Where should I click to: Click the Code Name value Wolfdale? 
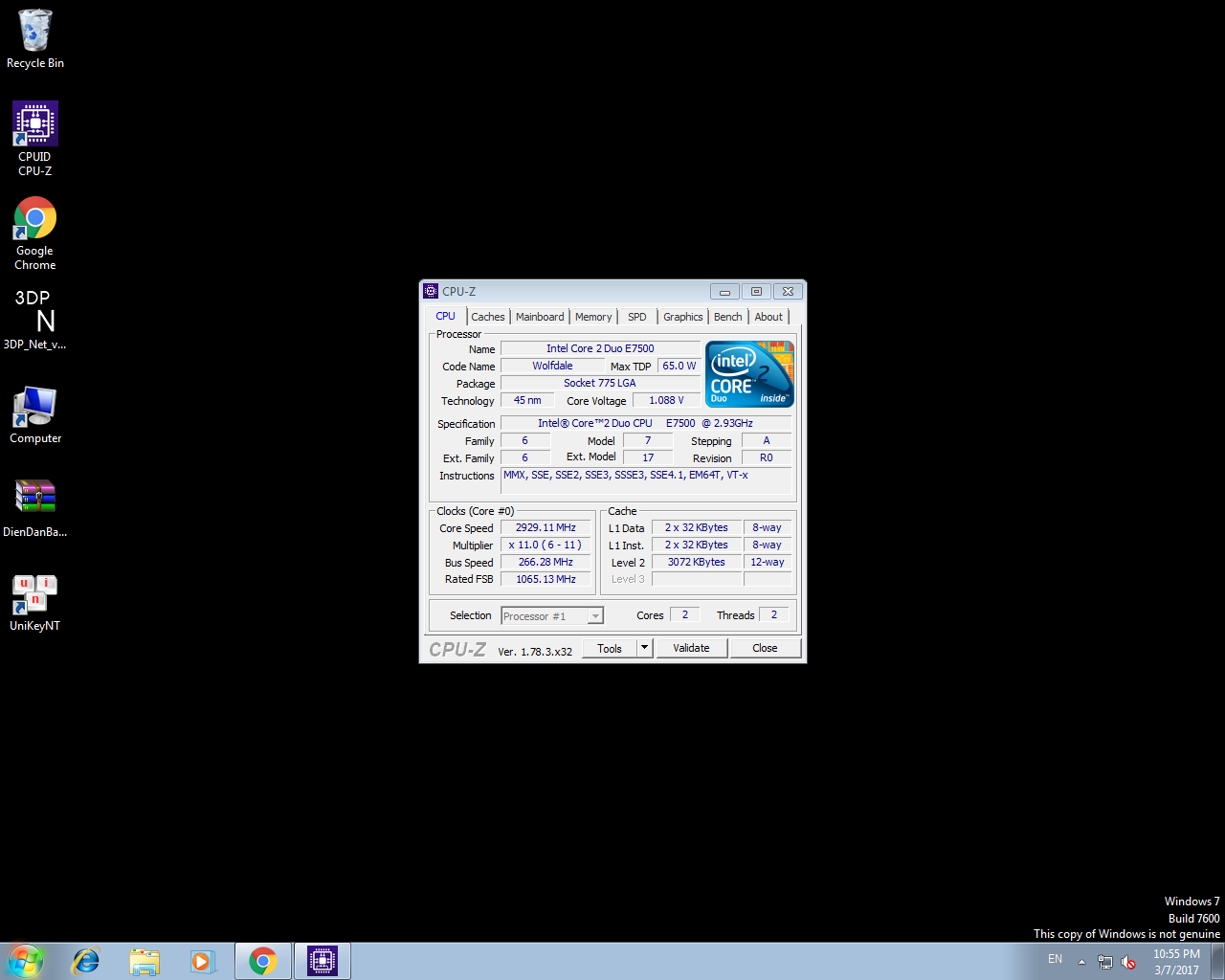(x=552, y=366)
